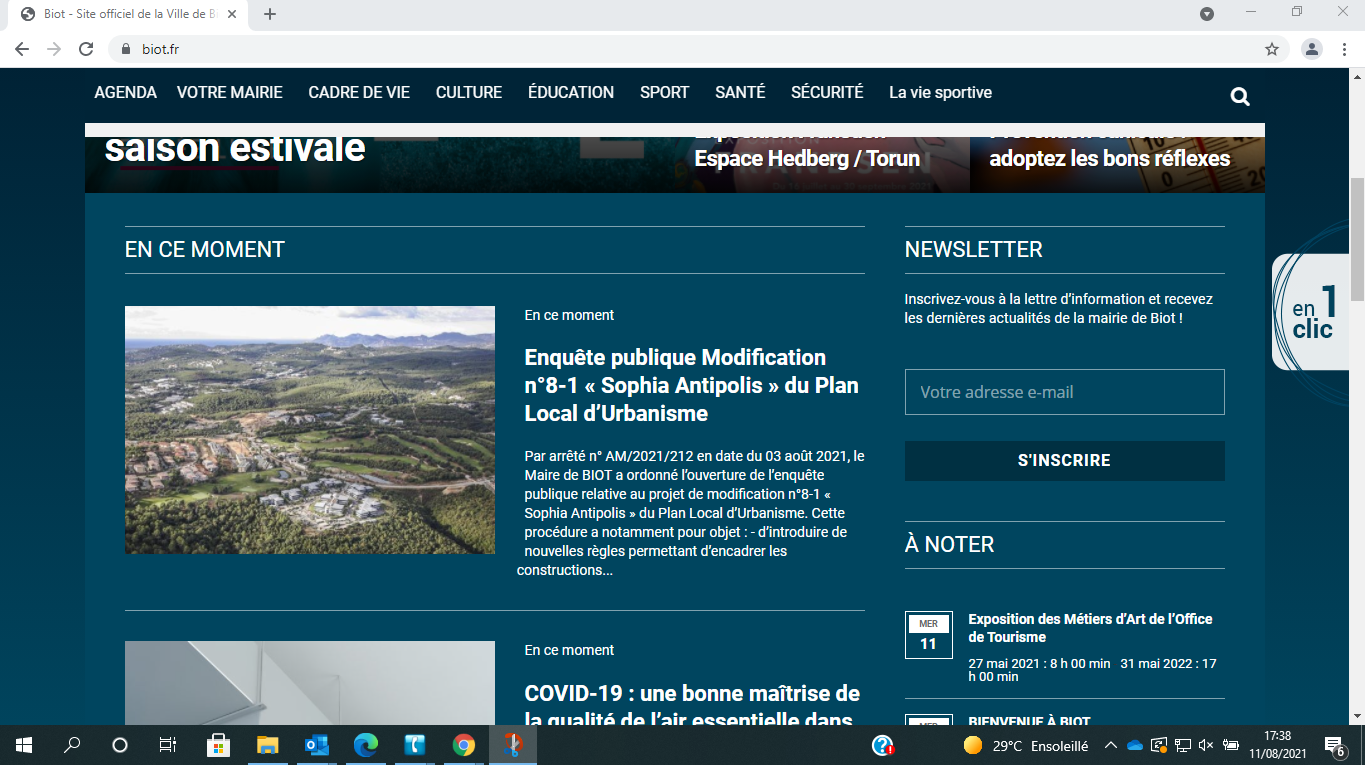Click the OneDrive cloud tray icon
Screen dimensions: 1365x765
(x=1134, y=745)
